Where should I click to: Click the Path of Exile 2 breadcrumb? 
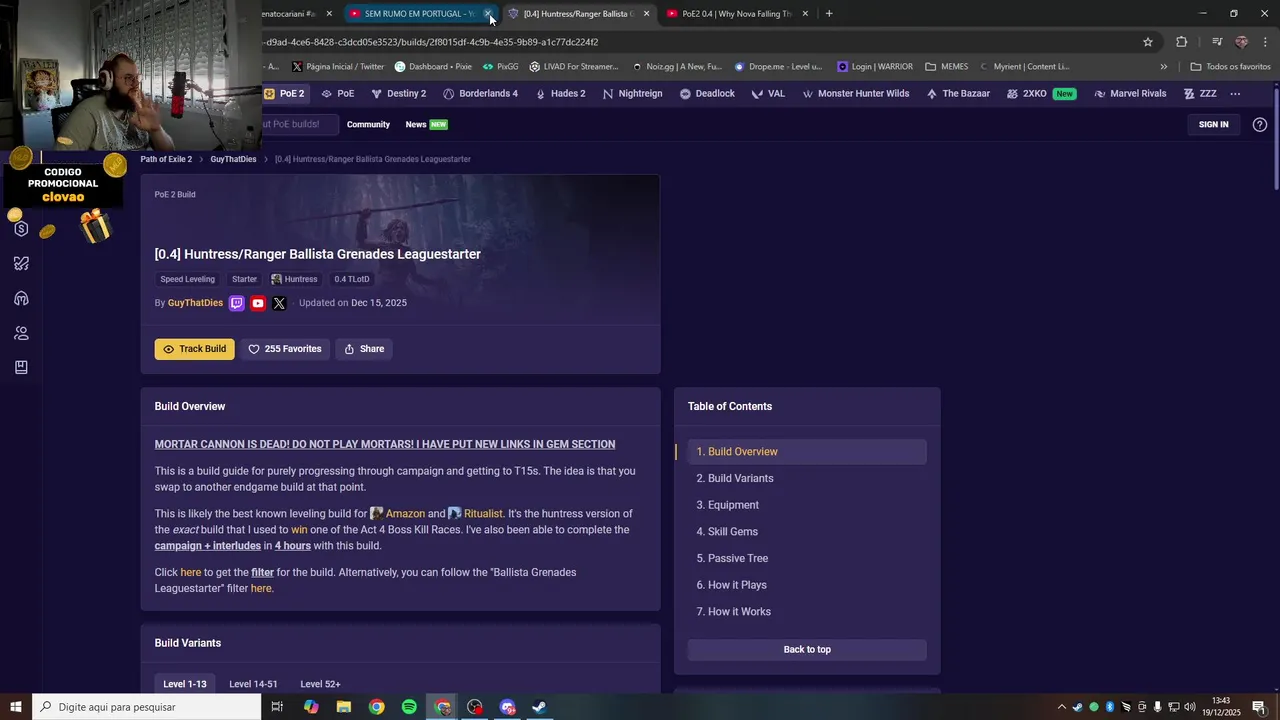pos(166,159)
